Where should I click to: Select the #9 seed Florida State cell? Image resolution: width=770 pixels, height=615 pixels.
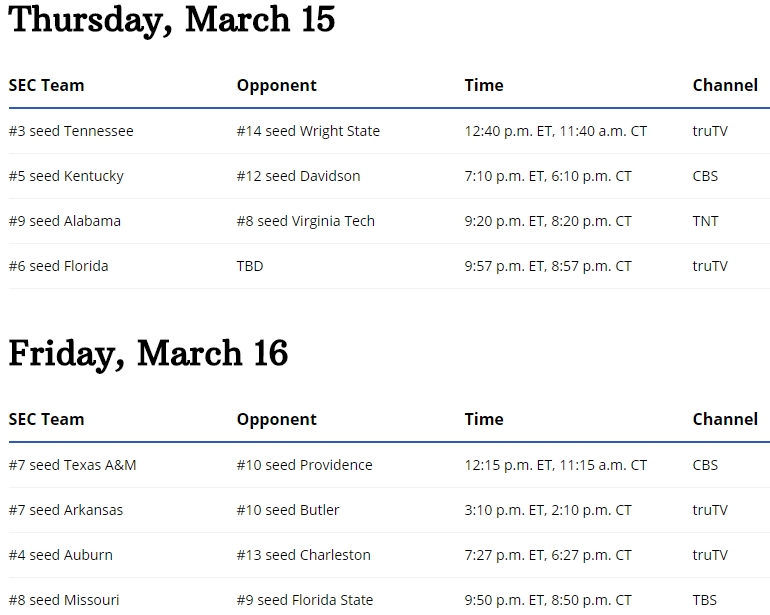305,600
